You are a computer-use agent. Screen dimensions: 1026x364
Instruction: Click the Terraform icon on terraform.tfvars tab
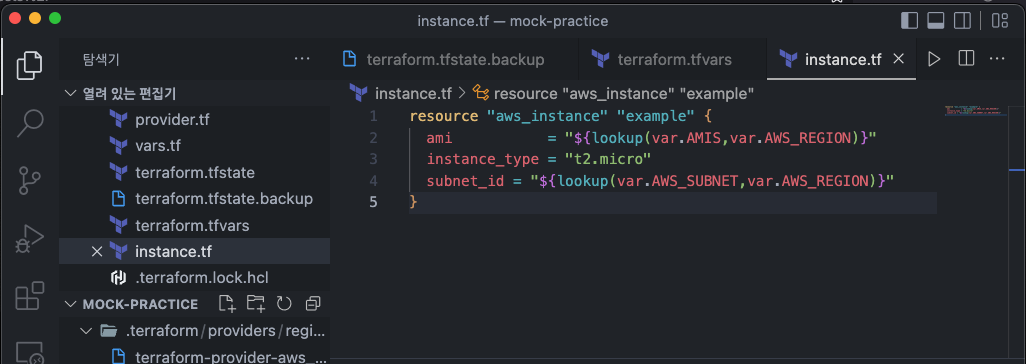click(x=600, y=60)
